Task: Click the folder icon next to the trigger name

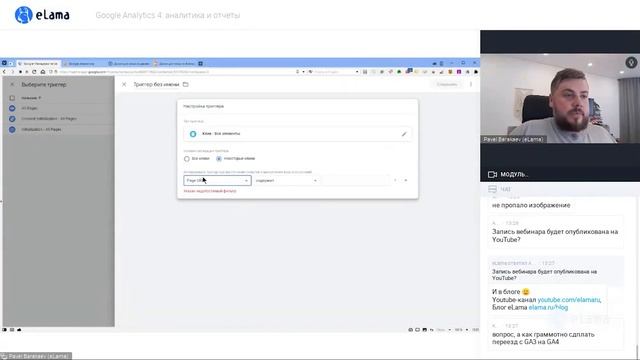Action: [186, 84]
